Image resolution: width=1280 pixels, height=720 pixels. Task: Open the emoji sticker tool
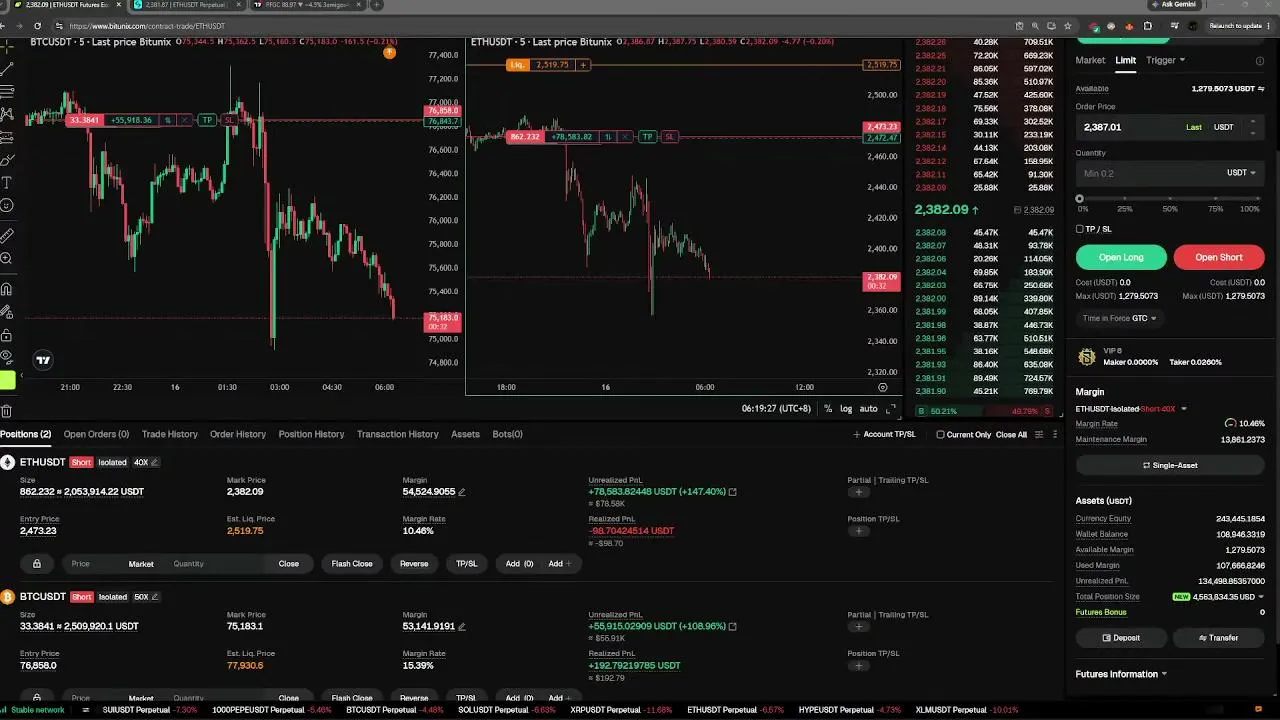pyautogui.click(x=6, y=206)
